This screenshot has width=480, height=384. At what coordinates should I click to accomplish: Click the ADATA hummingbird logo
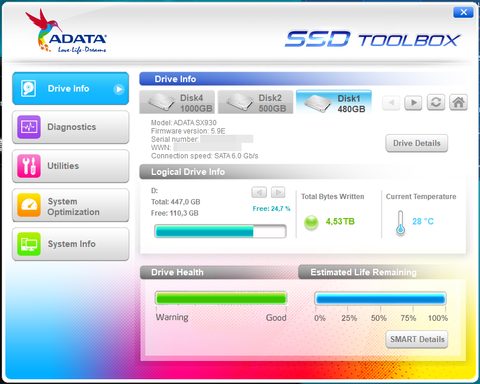point(66,31)
